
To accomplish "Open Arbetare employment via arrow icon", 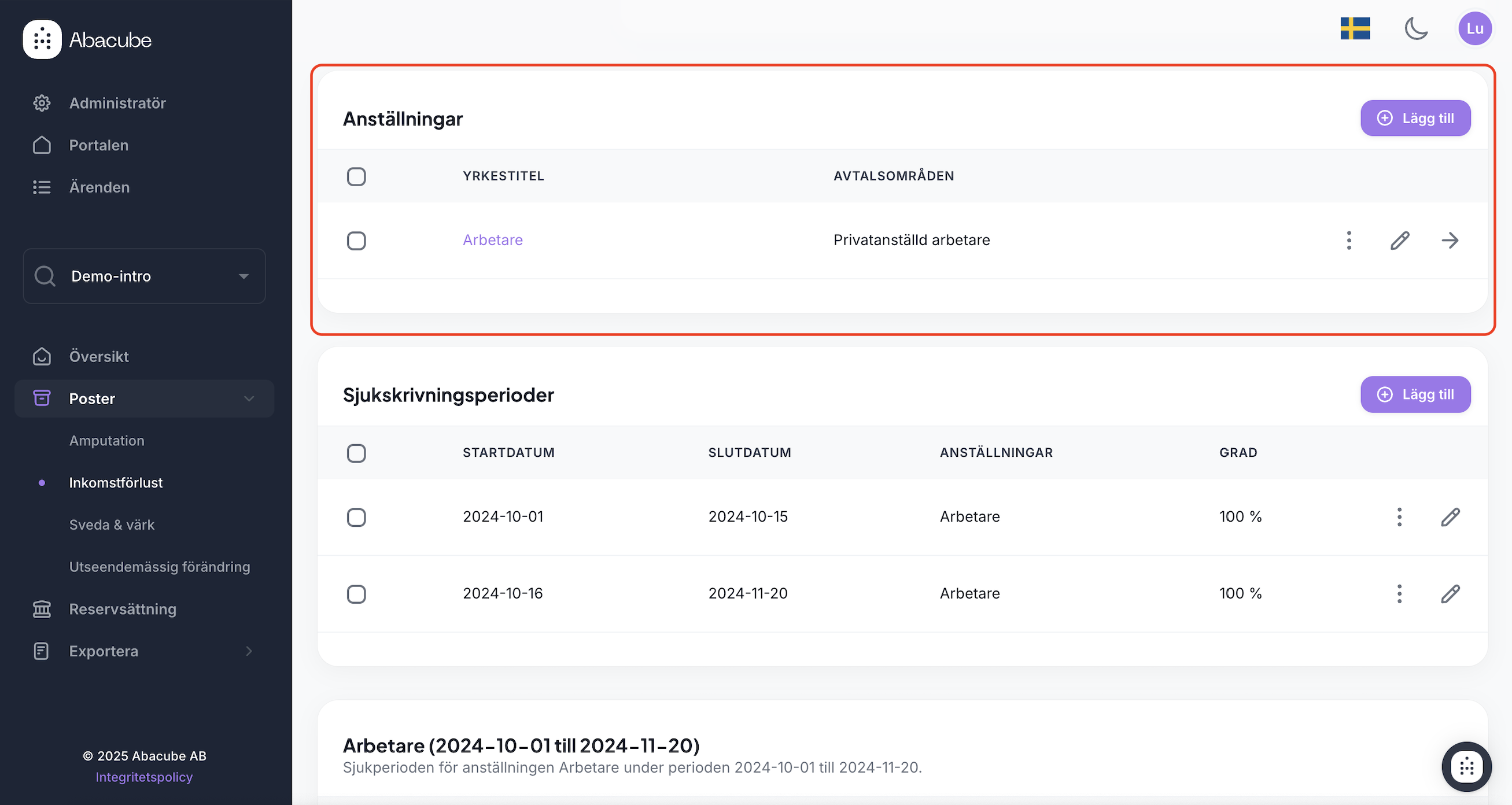I will pyautogui.click(x=1450, y=240).
